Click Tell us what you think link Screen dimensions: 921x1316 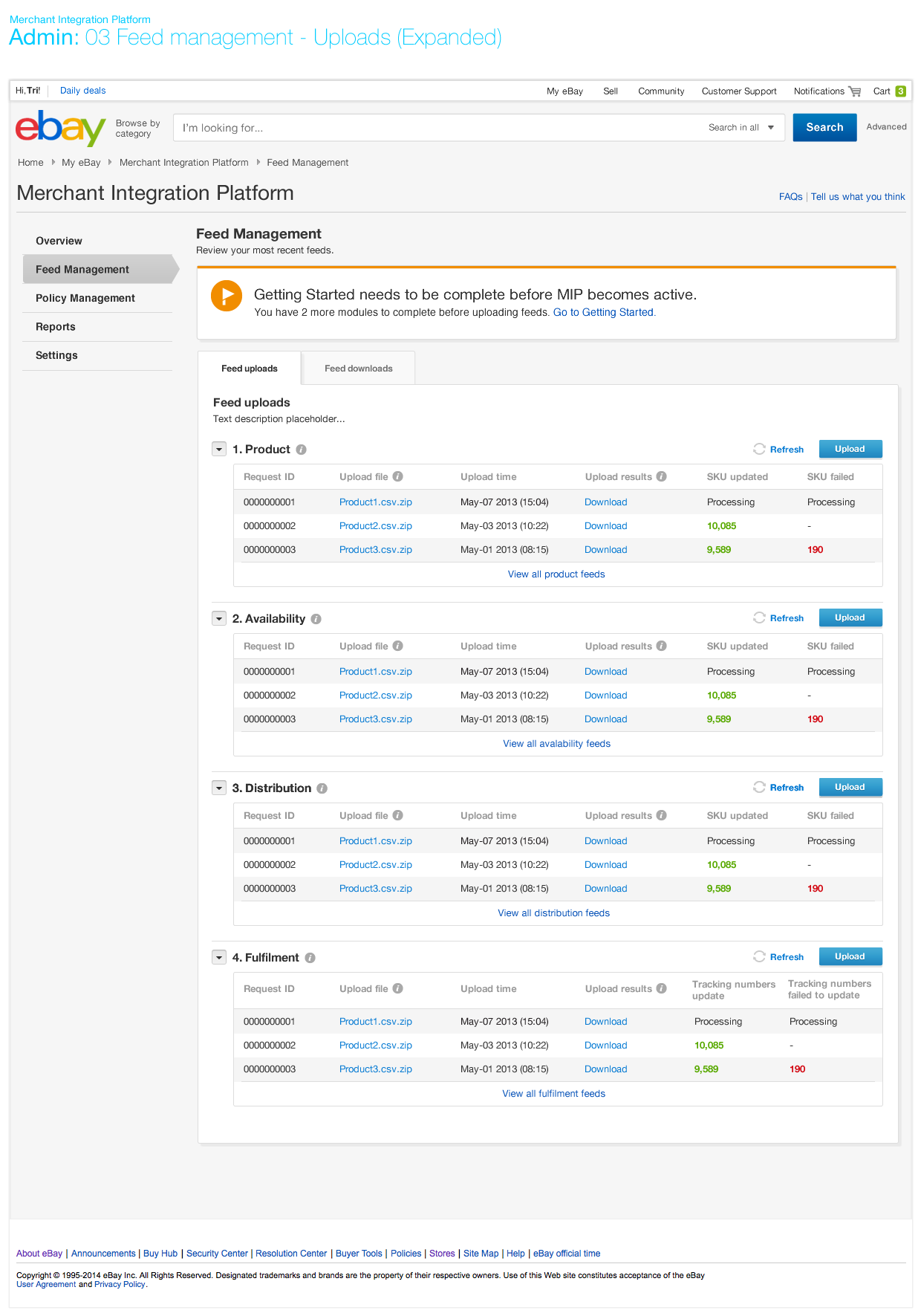click(858, 197)
